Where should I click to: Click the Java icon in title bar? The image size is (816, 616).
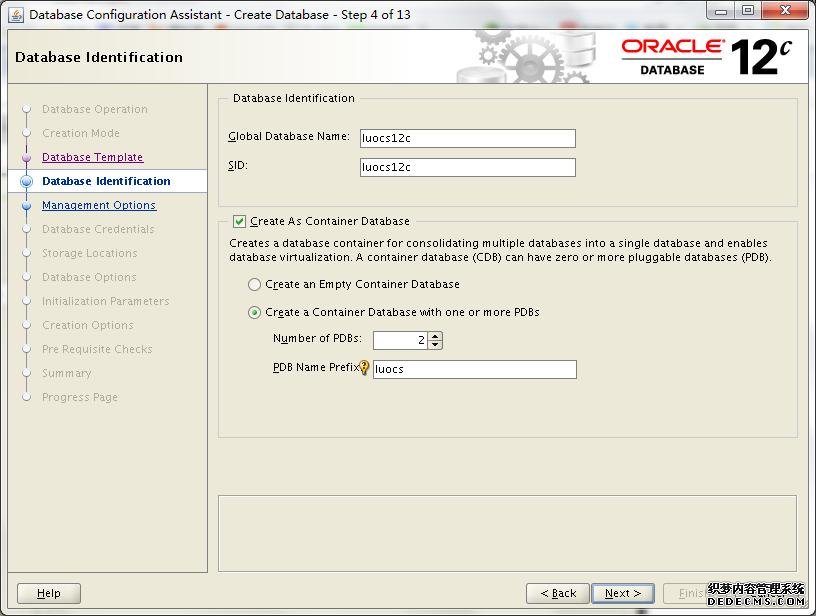pyautogui.click(x=15, y=14)
